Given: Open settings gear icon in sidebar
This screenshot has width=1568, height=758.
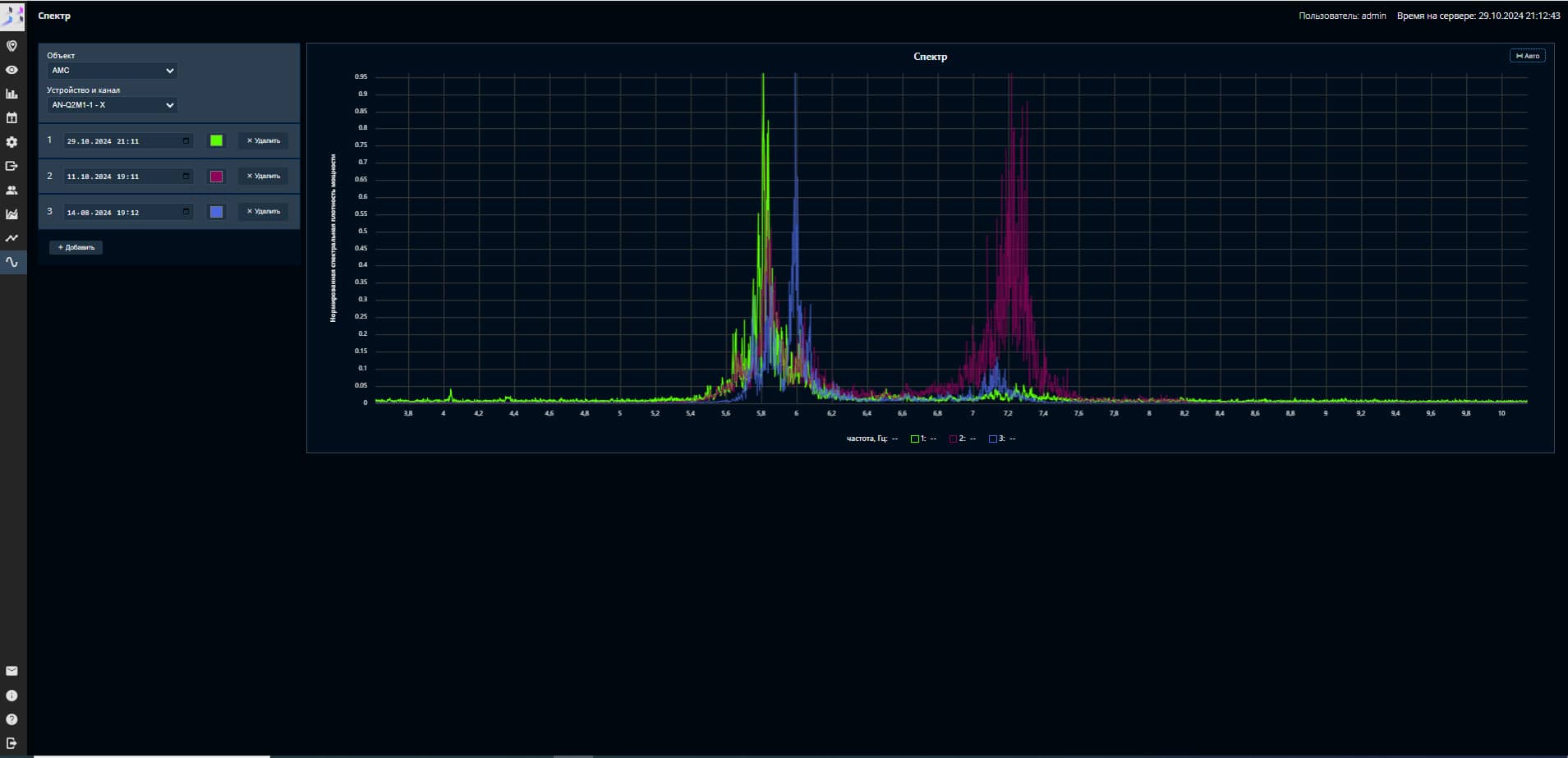Looking at the screenshot, I should (11, 142).
